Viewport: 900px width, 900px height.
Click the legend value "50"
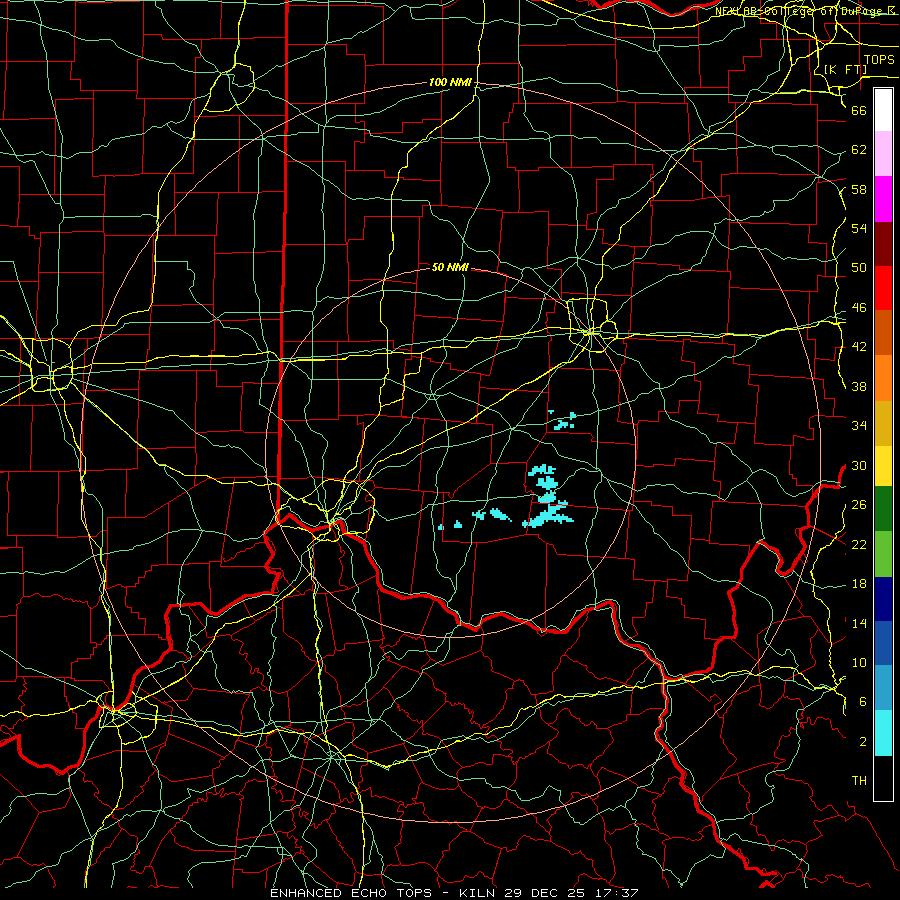click(859, 268)
